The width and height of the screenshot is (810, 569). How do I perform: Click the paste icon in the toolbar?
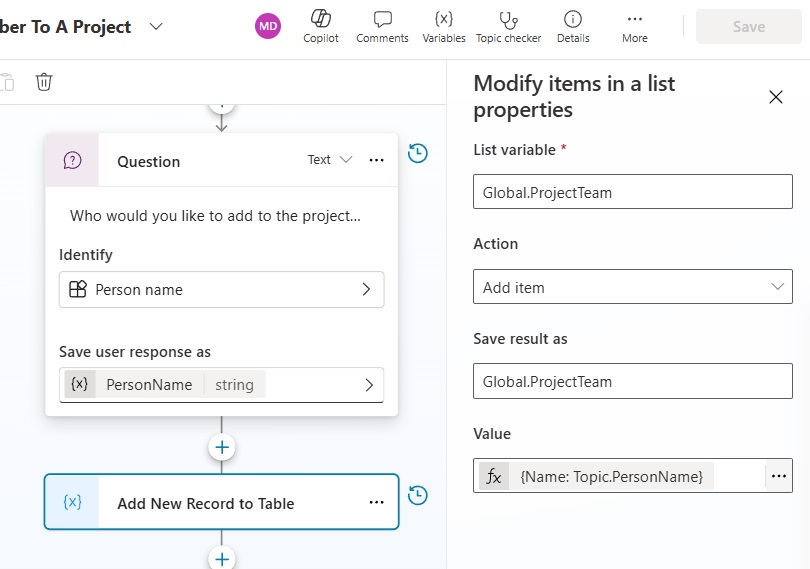(x=7, y=82)
